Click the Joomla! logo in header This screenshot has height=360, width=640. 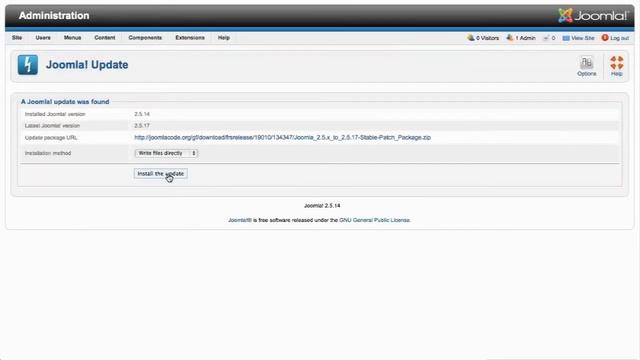593,16
